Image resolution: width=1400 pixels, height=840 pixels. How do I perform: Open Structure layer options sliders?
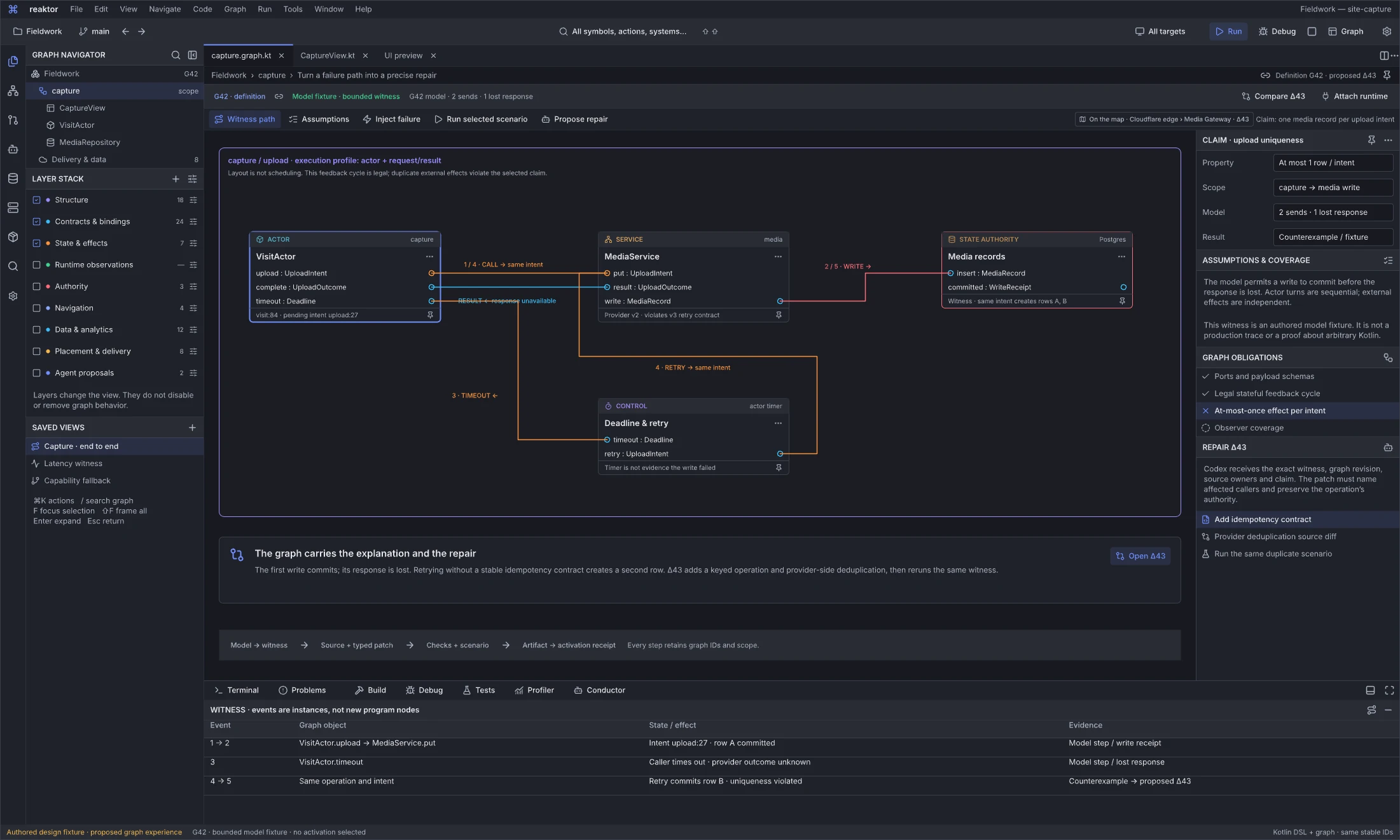193,200
